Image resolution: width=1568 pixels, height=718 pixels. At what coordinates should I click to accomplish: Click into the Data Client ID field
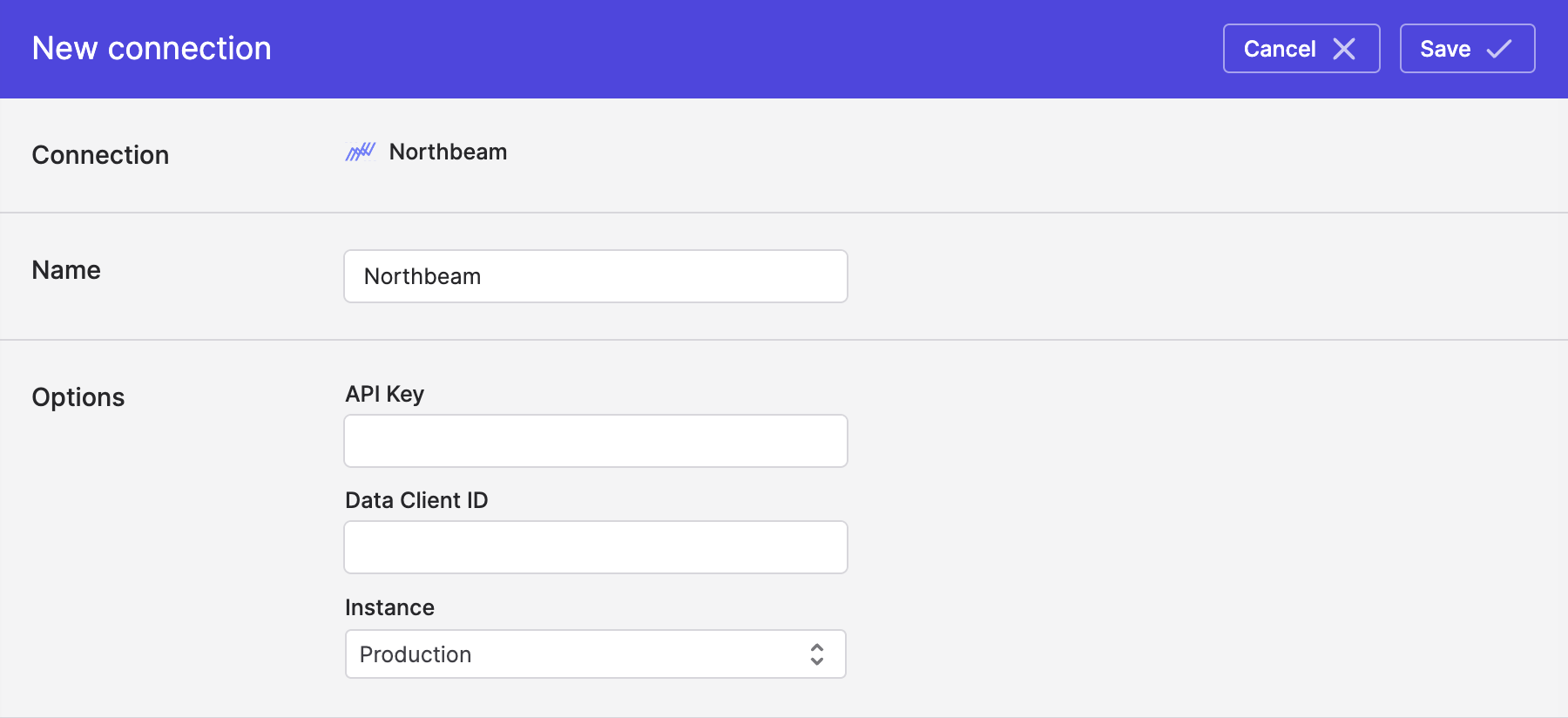596,547
